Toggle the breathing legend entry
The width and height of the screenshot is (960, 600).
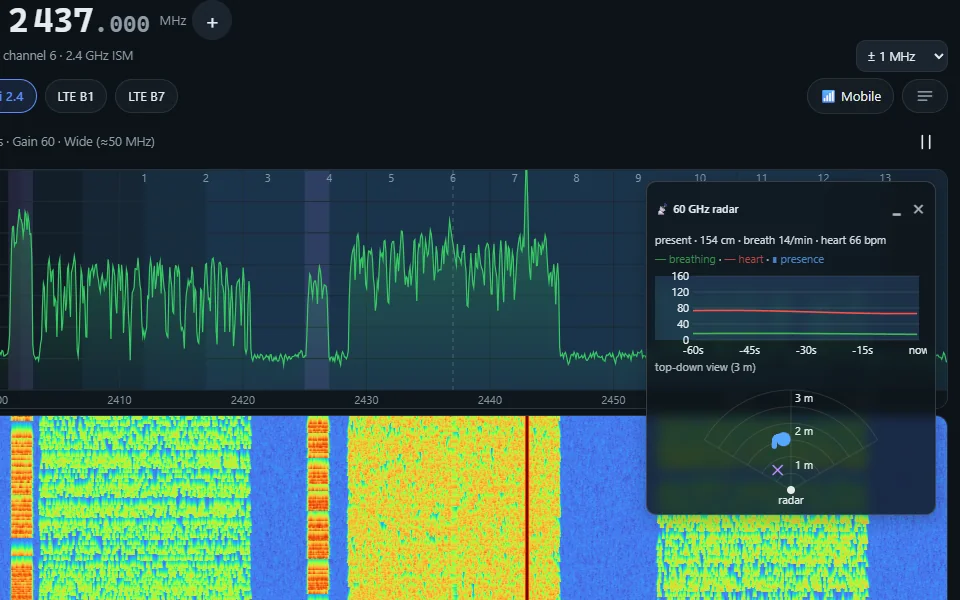(685, 259)
